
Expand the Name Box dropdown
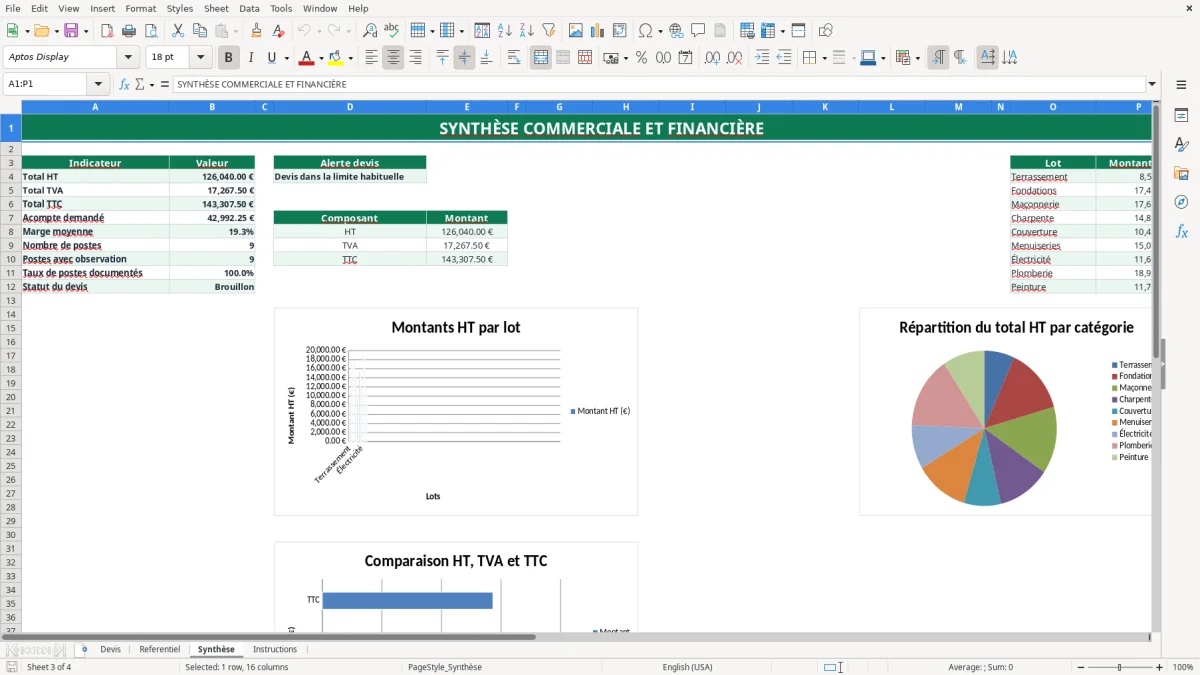click(x=98, y=84)
